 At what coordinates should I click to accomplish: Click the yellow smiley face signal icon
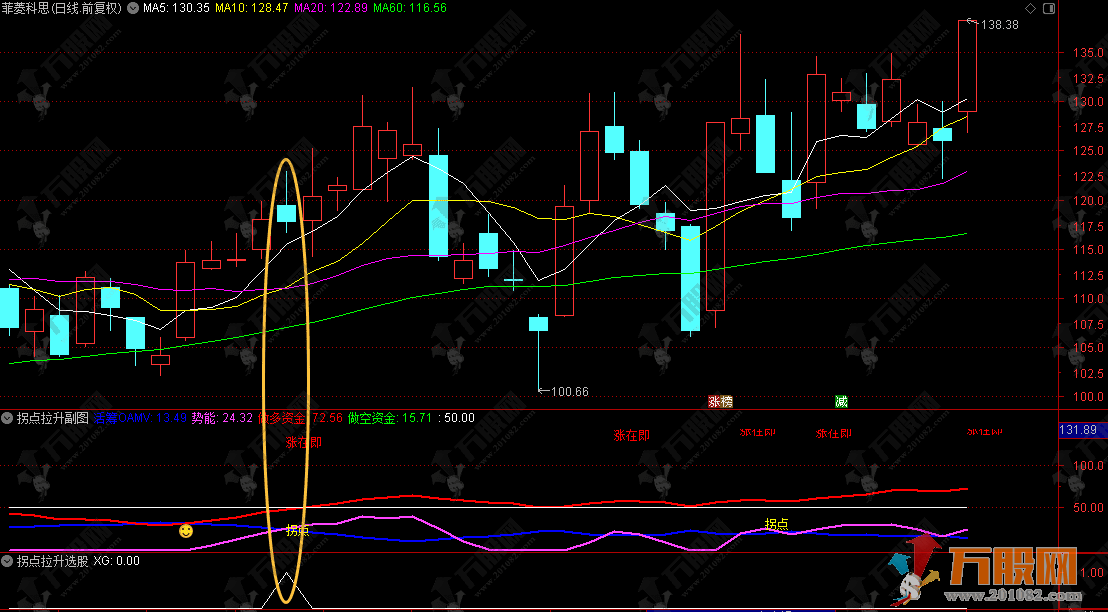(x=186, y=530)
